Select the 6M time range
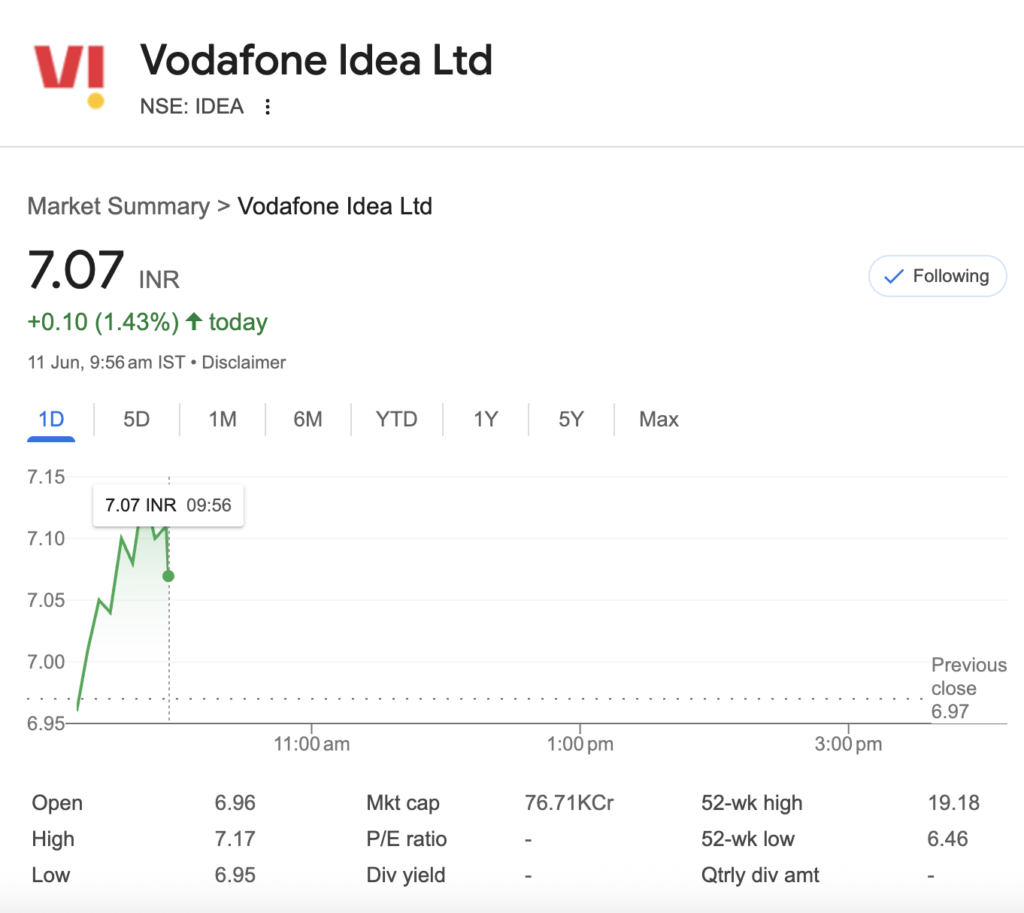This screenshot has height=913, width=1024. [308, 419]
